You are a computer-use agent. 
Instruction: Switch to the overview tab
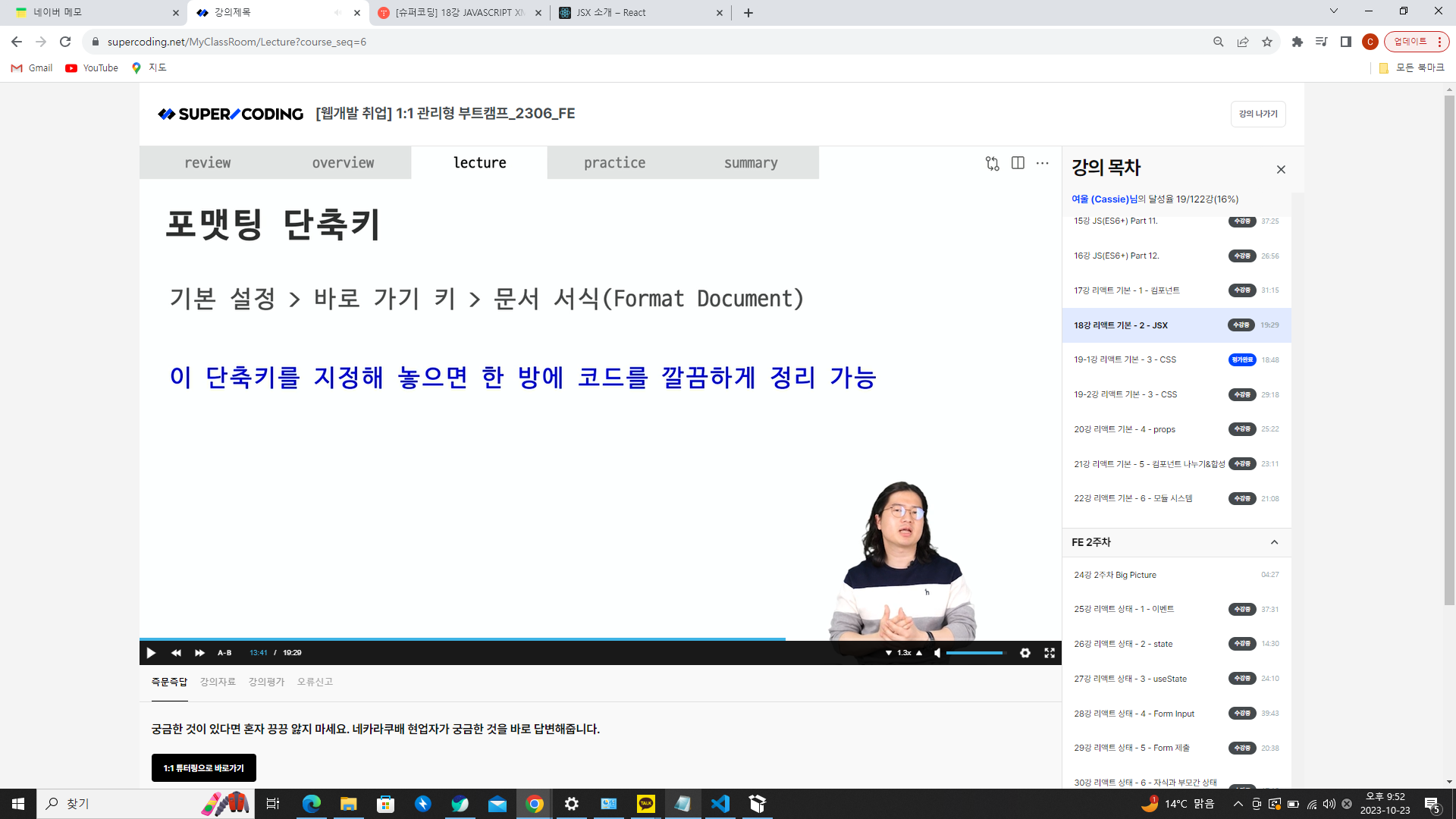(343, 163)
